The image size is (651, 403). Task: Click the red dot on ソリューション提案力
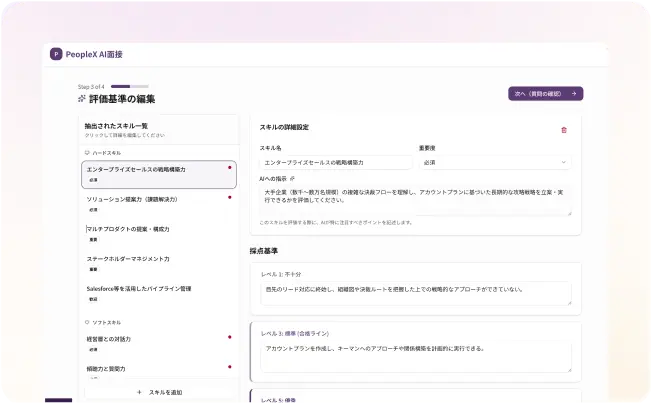pos(230,198)
